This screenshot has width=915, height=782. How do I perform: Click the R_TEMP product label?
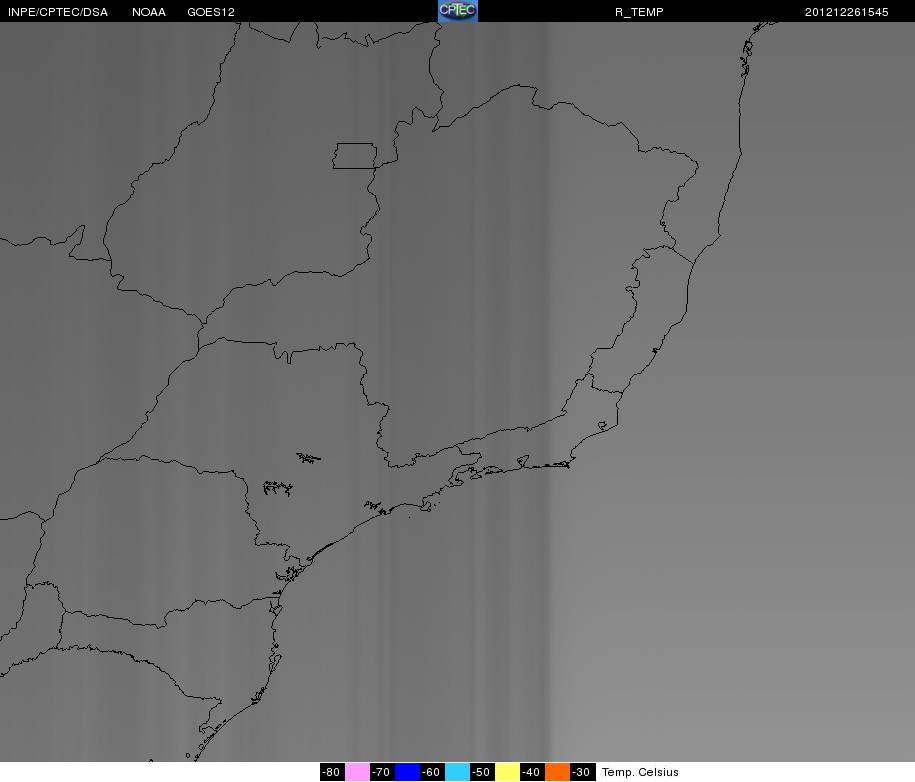(x=639, y=12)
